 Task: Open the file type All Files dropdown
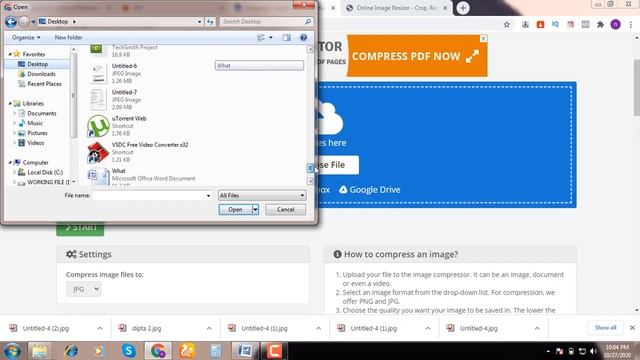click(262, 196)
